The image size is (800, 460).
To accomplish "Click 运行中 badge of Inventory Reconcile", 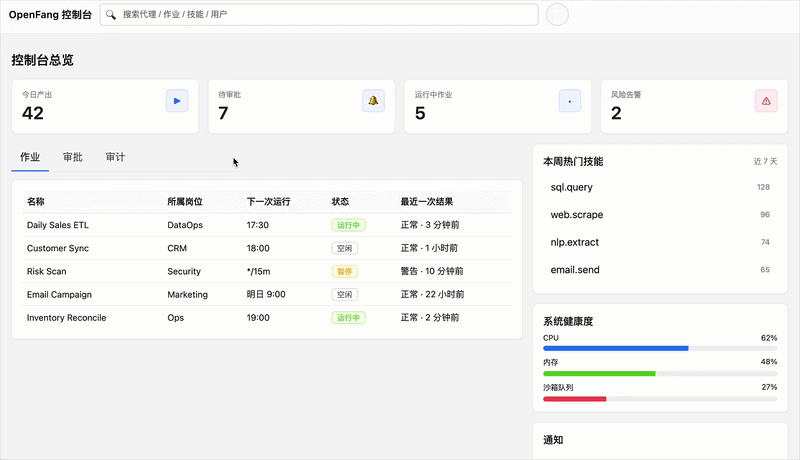I will [x=347, y=317].
